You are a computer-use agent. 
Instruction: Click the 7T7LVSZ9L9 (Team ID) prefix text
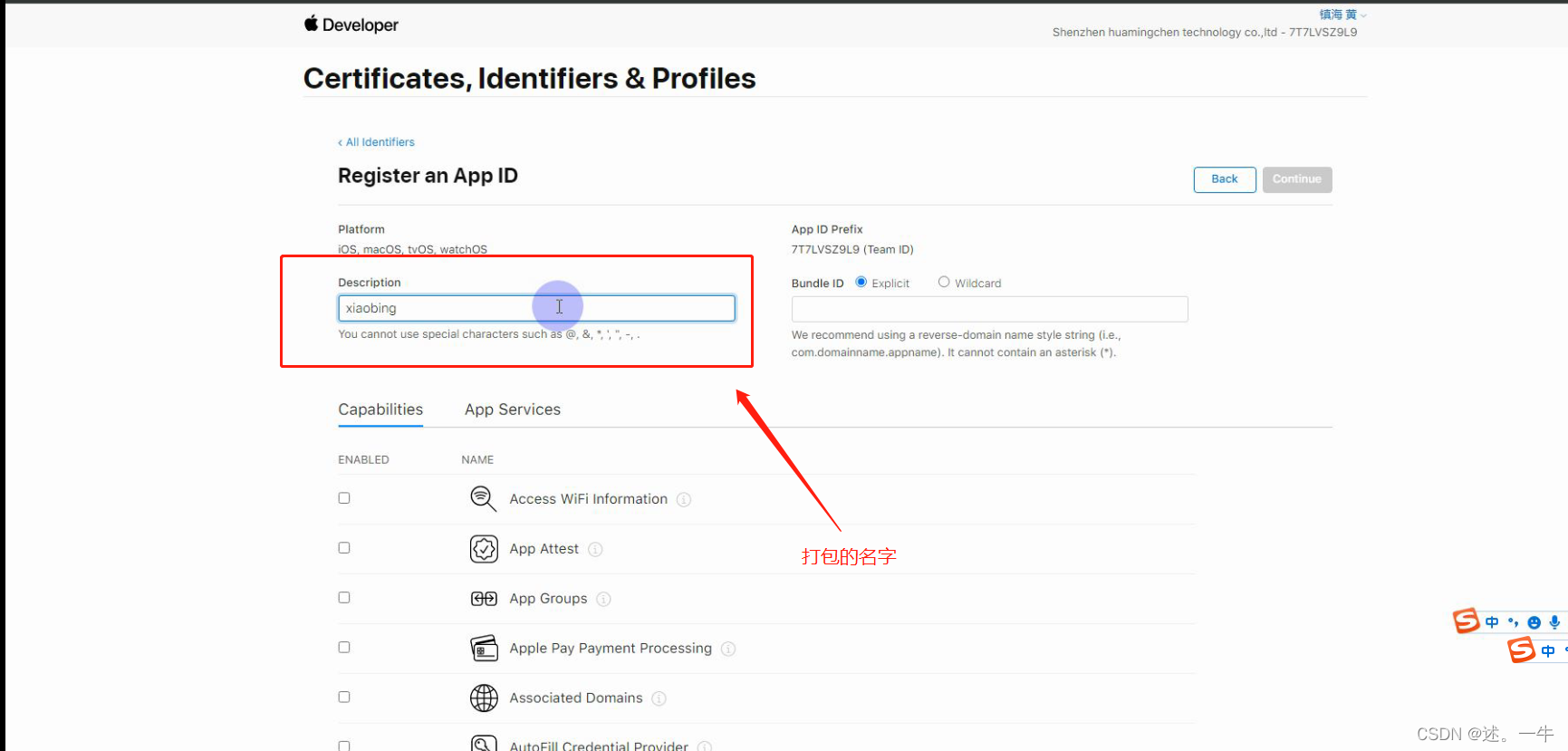[852, 249]
